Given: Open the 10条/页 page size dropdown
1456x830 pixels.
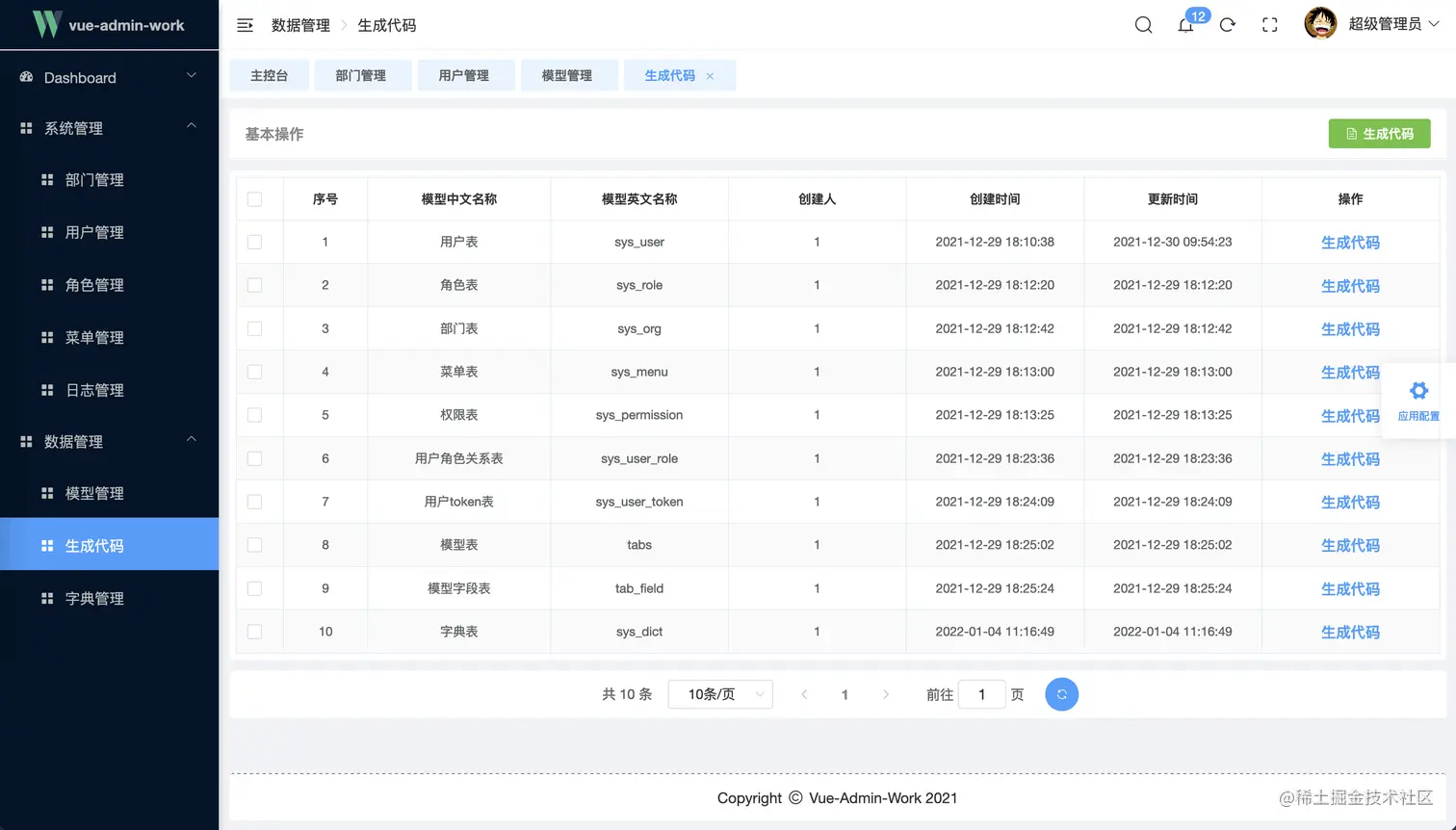Looking at the screenshot, I should pos(719,693).
